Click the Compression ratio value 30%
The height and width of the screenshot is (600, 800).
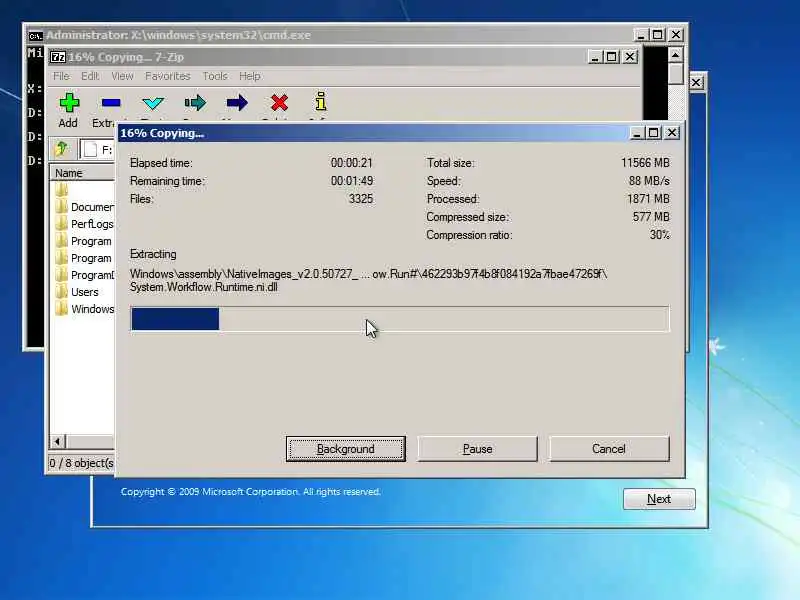(660, 235)
